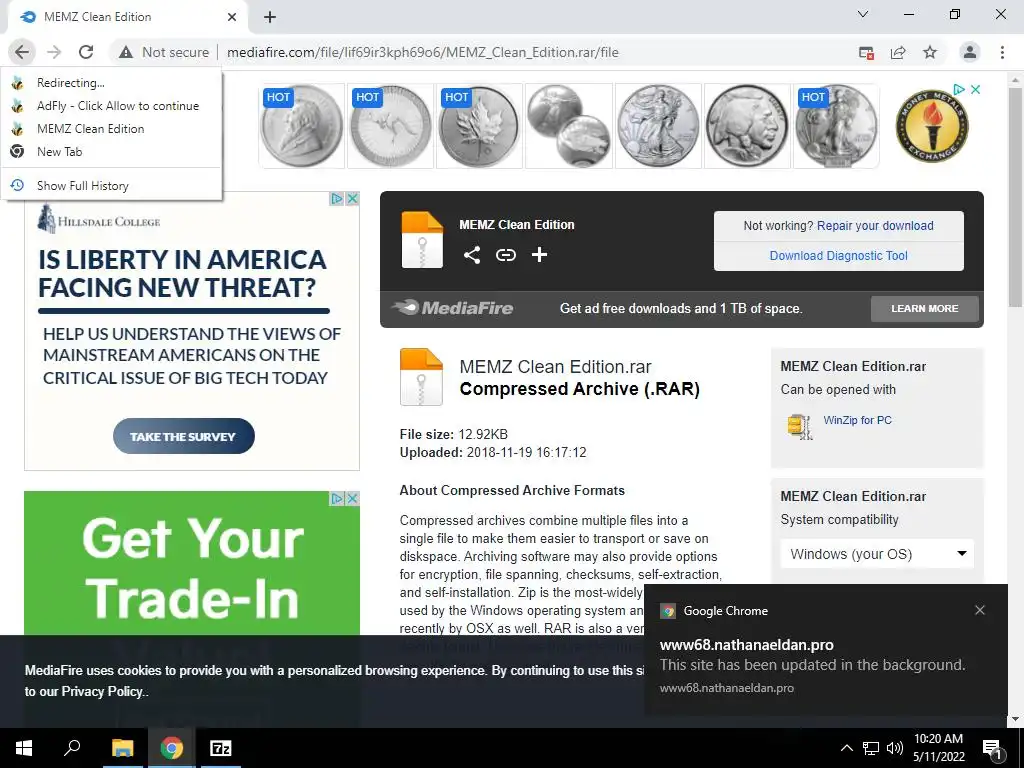The width and height of the screenshot is (1024, 768).
Task: Open the Windows Start menu
Action: (24, 748)
